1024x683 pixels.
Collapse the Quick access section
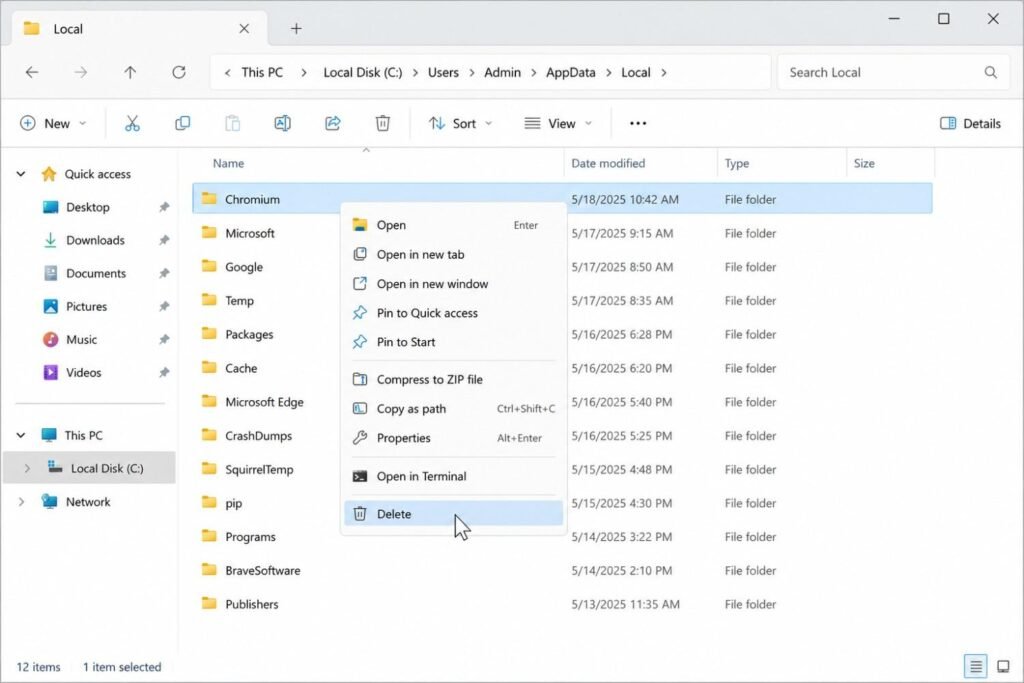[21, 174]
